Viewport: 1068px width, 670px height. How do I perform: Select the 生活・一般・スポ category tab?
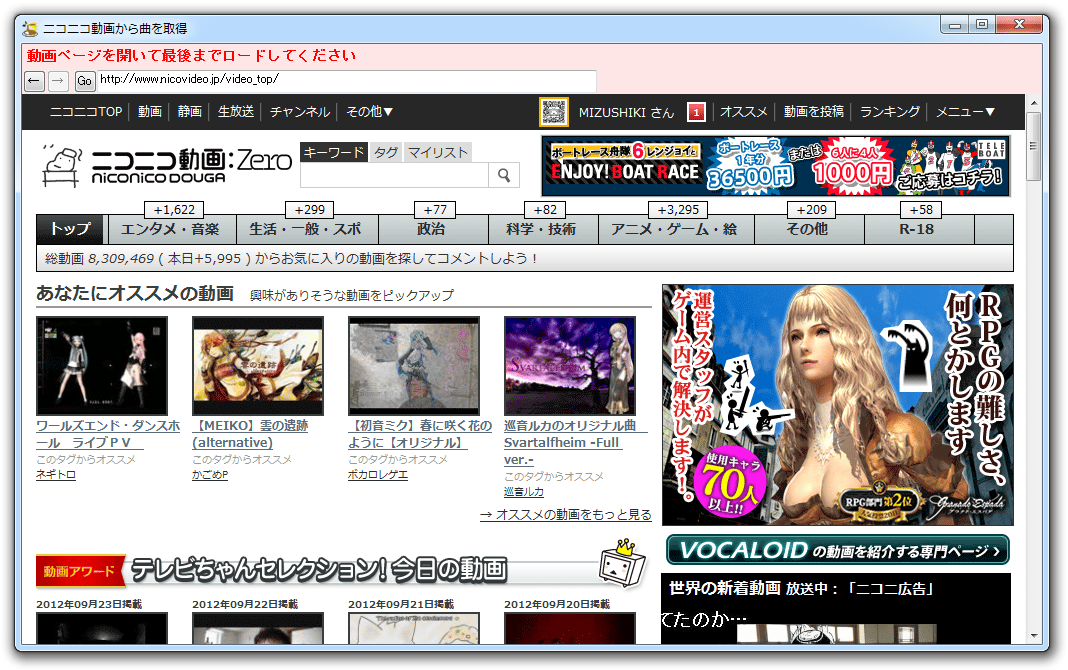[x=306, y=229]
